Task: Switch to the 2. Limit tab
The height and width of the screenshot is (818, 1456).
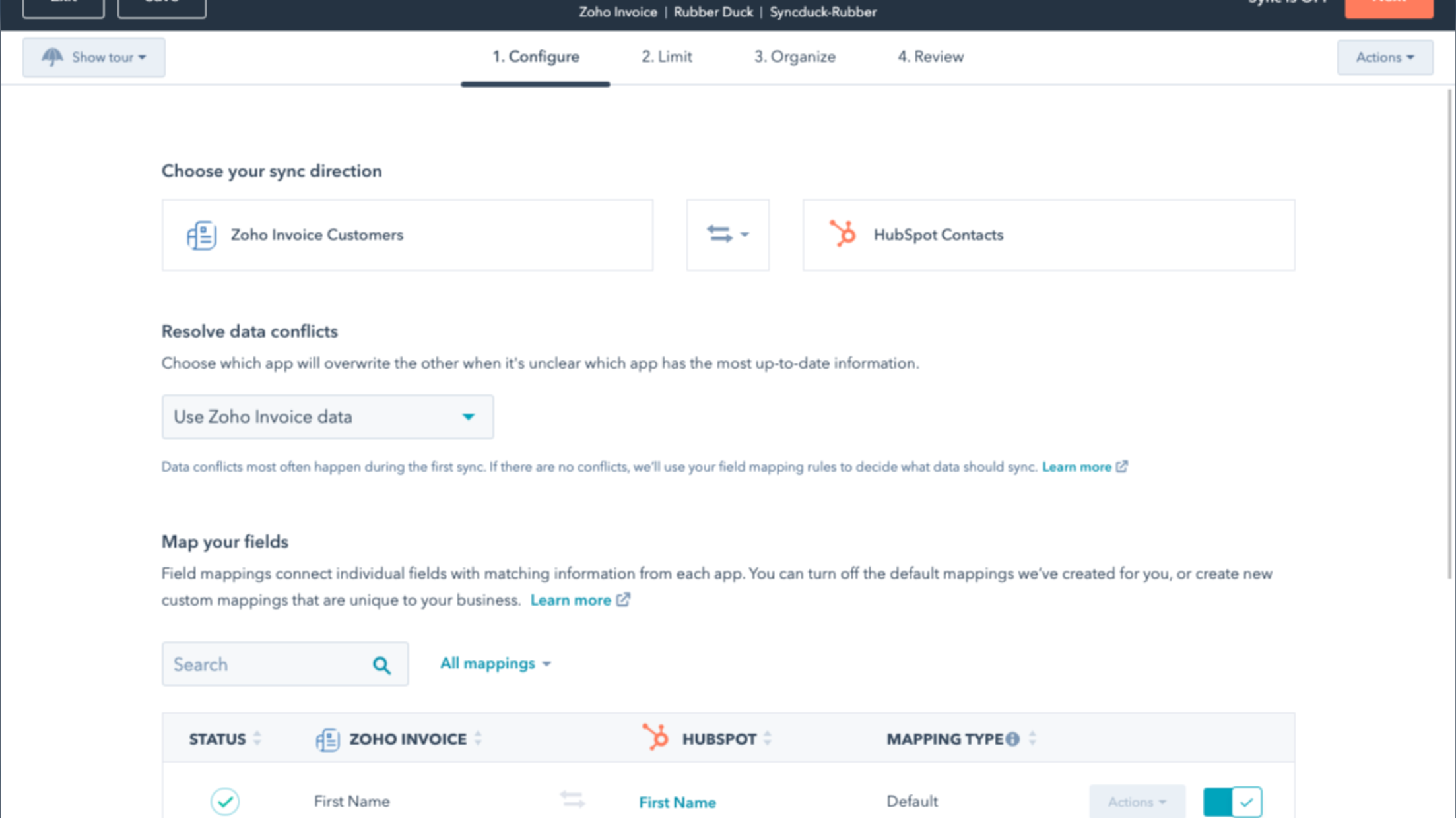Action: (x=667, y=57)
